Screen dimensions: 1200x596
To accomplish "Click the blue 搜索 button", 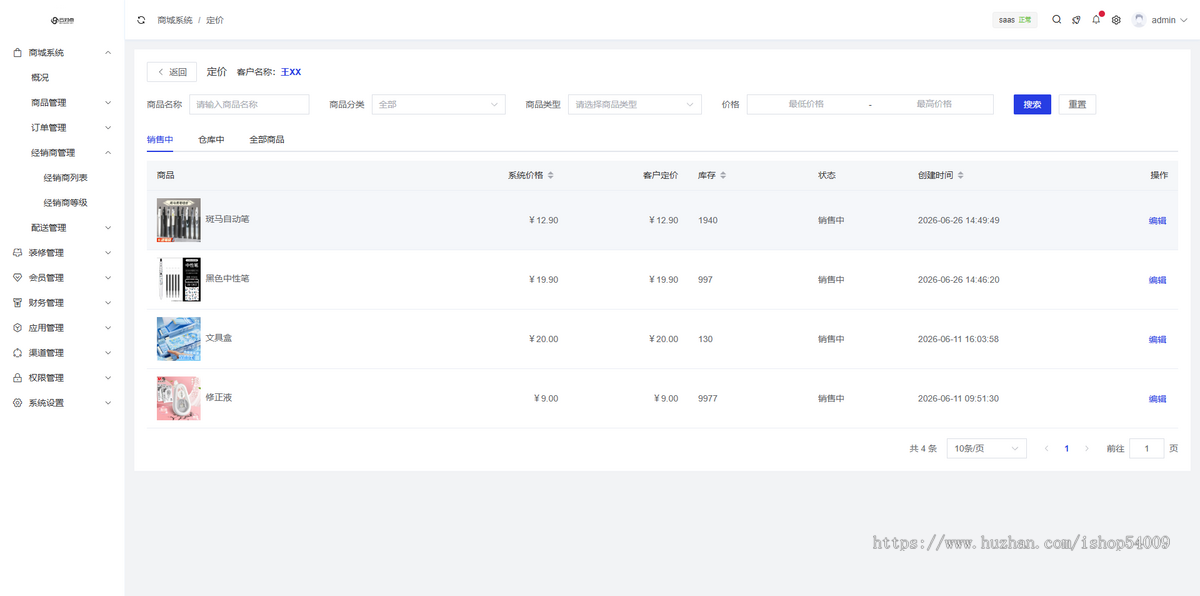I will pyautogui.click(x=1032, y=104).
